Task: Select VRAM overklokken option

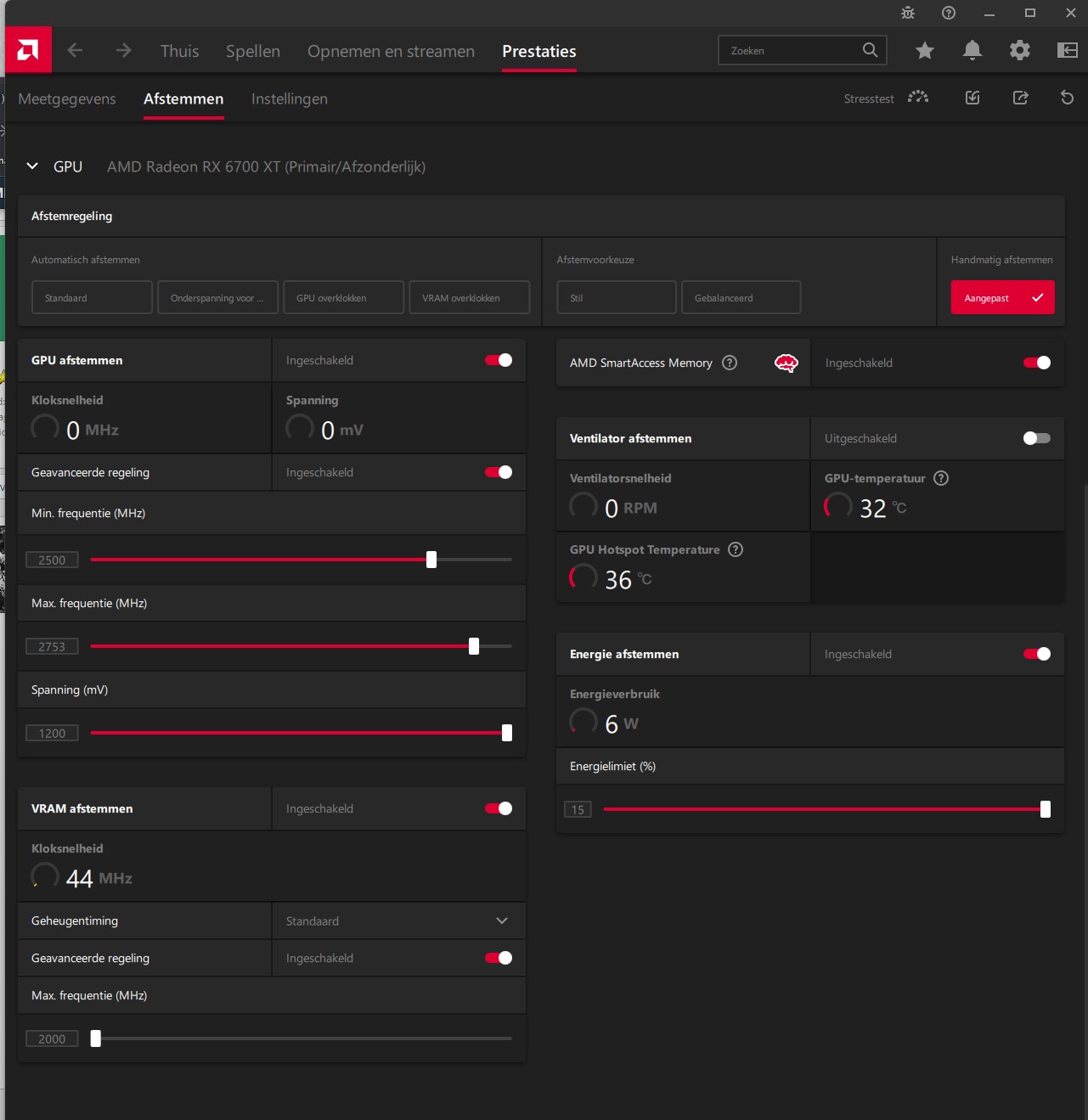Action: [x=469, y=297]
